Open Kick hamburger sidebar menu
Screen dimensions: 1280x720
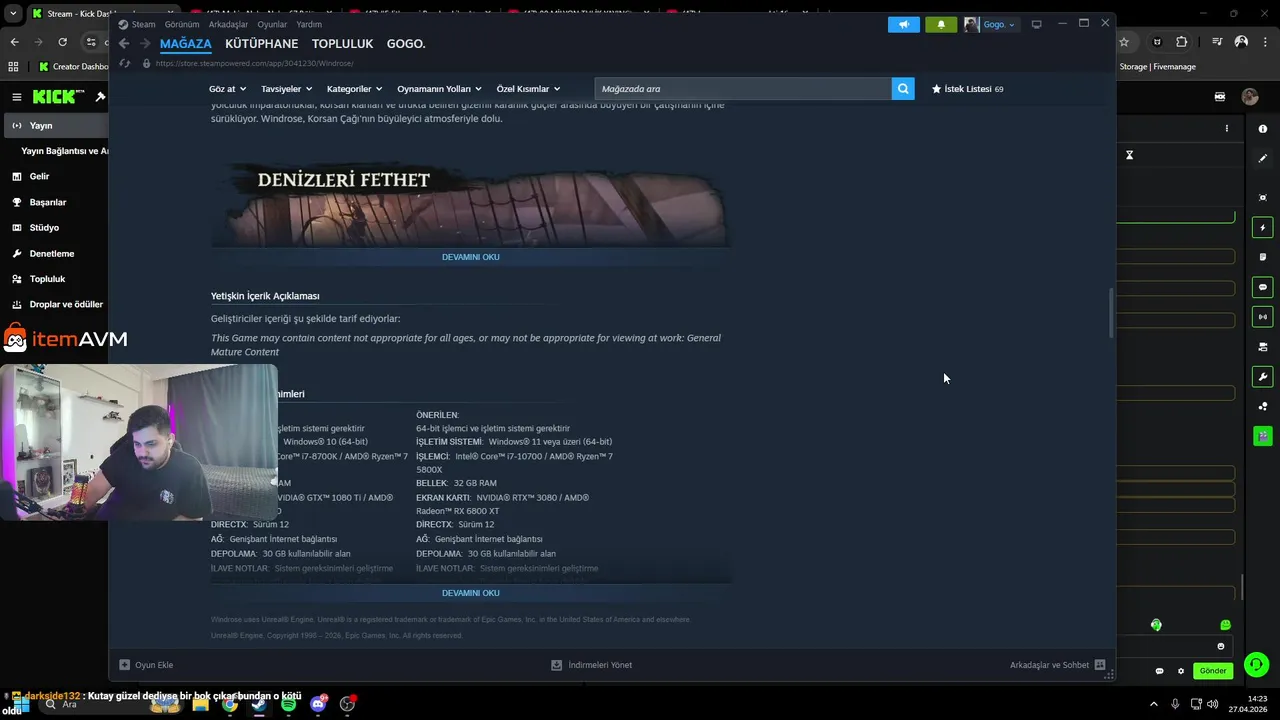[x=17, y=97]
